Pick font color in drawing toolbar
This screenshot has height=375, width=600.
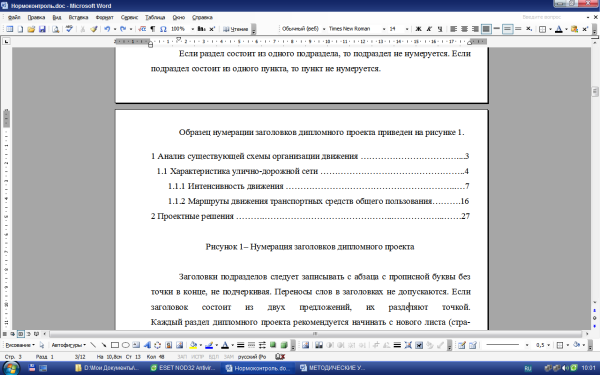[225, 345]
